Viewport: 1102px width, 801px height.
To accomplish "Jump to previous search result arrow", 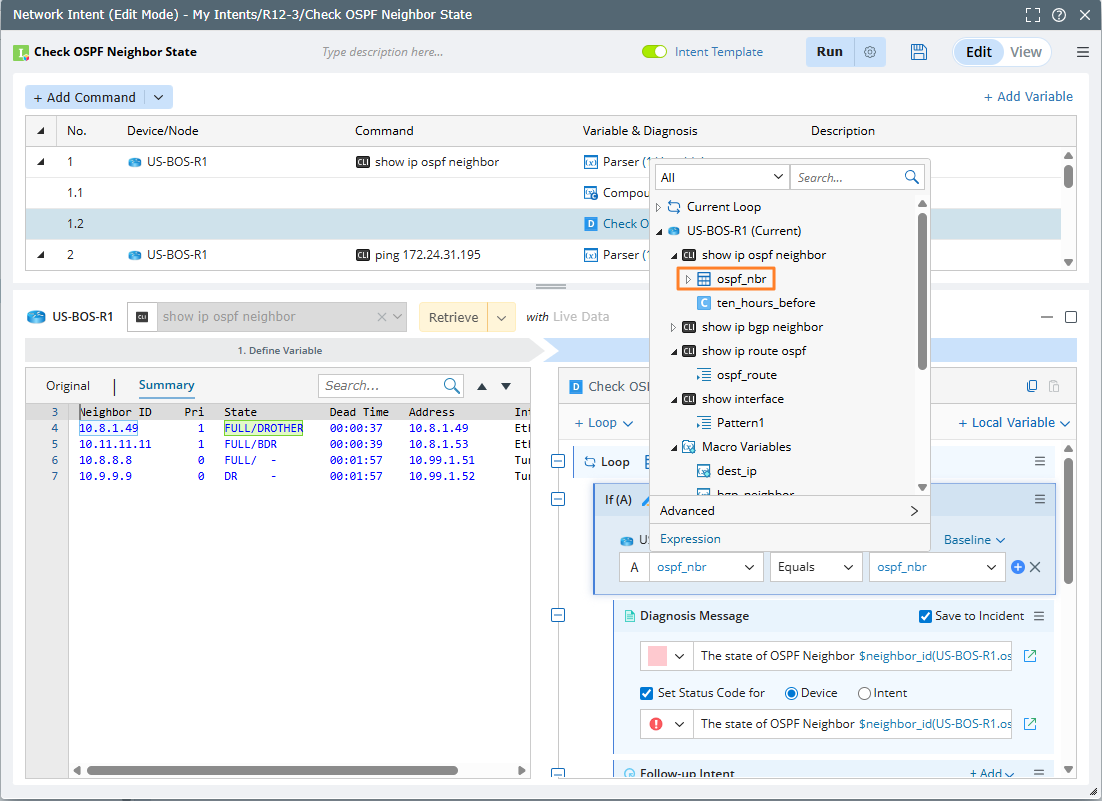I will click(482, 386).
